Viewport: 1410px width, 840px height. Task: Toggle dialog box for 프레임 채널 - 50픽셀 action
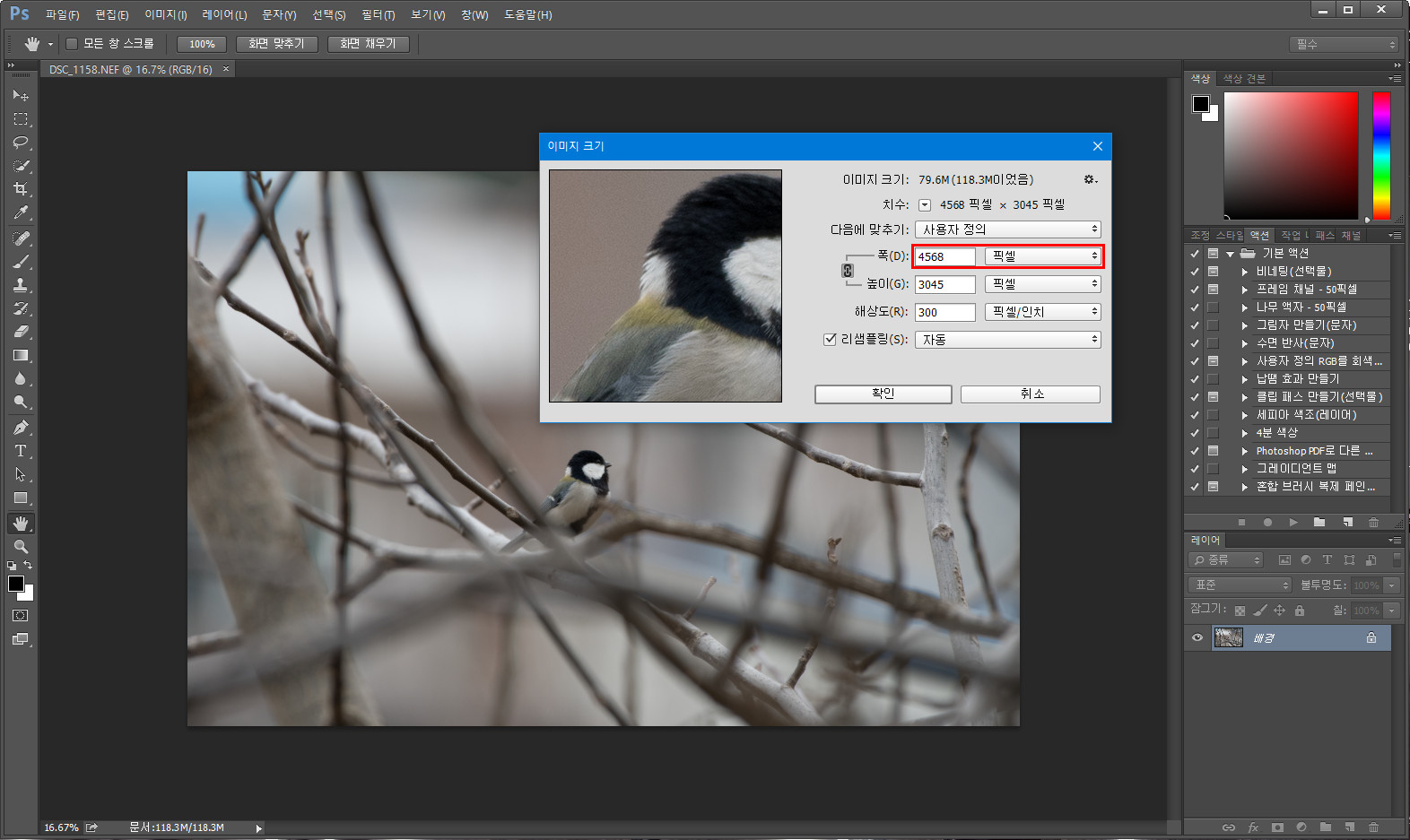(1213, 290)
